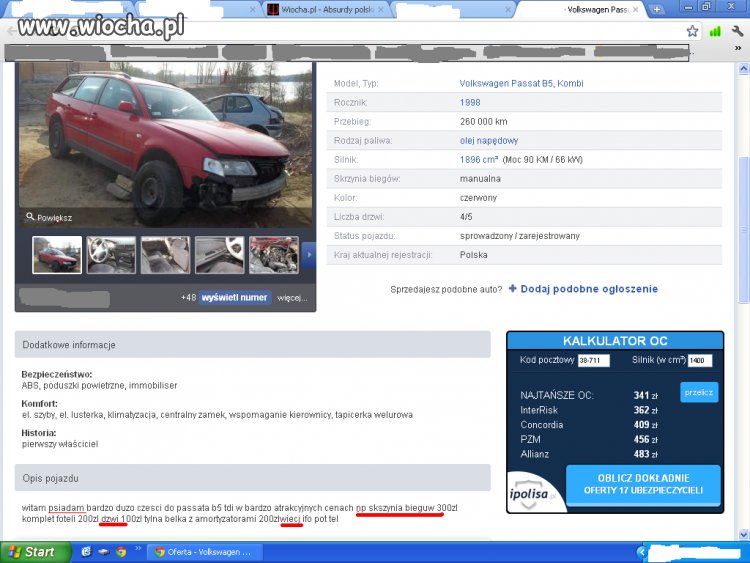The image size is (750, 563).
Task: Close the Volkswagen Pass tab
Action: tap(636, 10)
